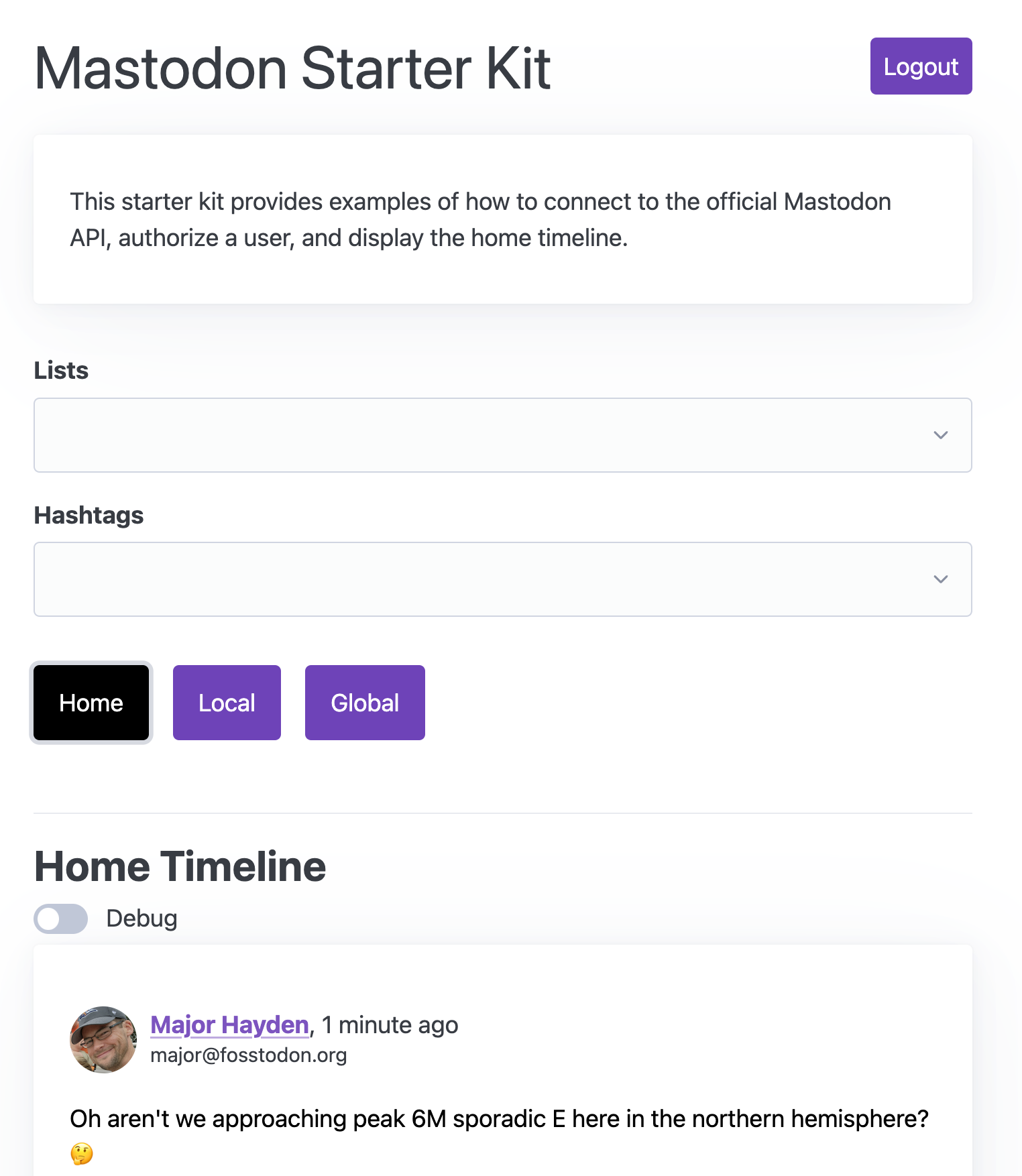Select the Home timeline tab
The height and width of the screenshot is (1176, 1022).
(91, 703)
